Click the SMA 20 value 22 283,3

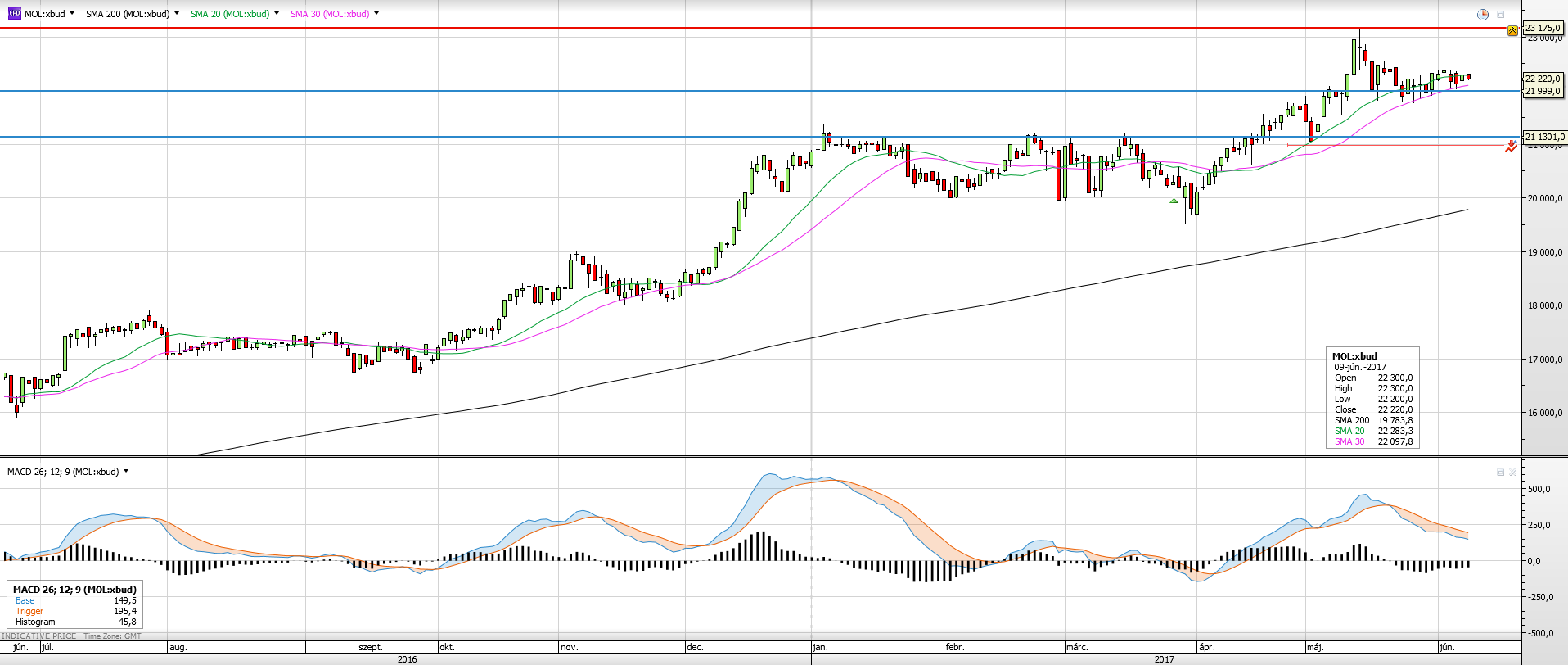pos(1395,431)
